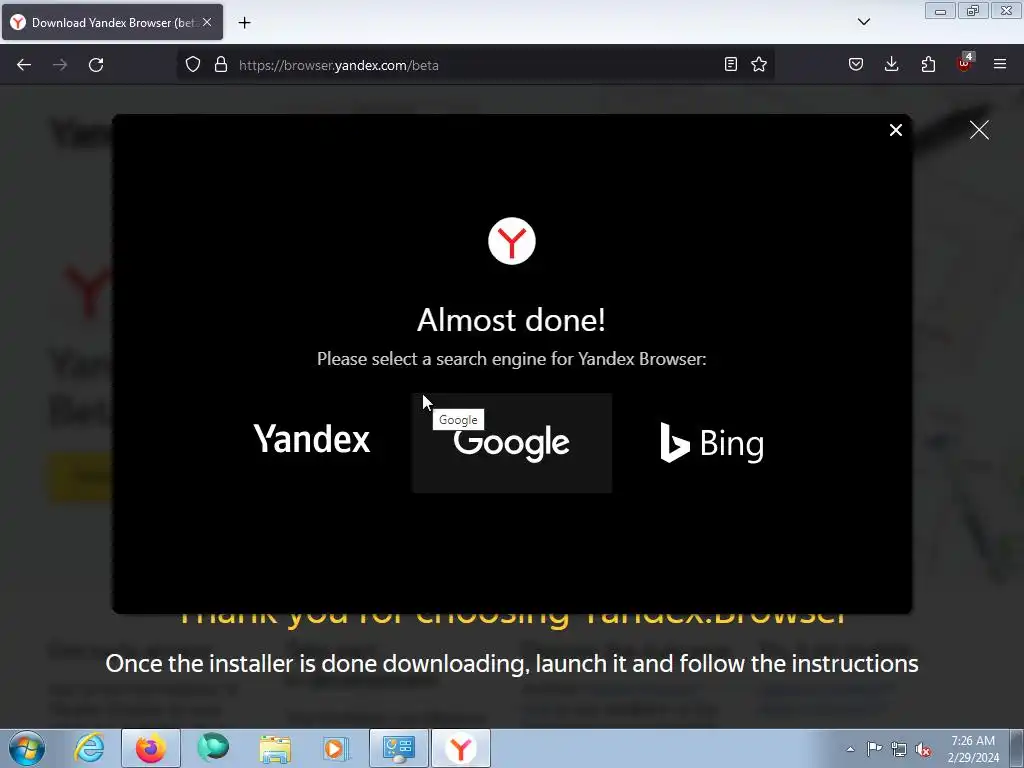Save page to Pocket
This screenshot has height=768, width=1024.
pos(856,64)
